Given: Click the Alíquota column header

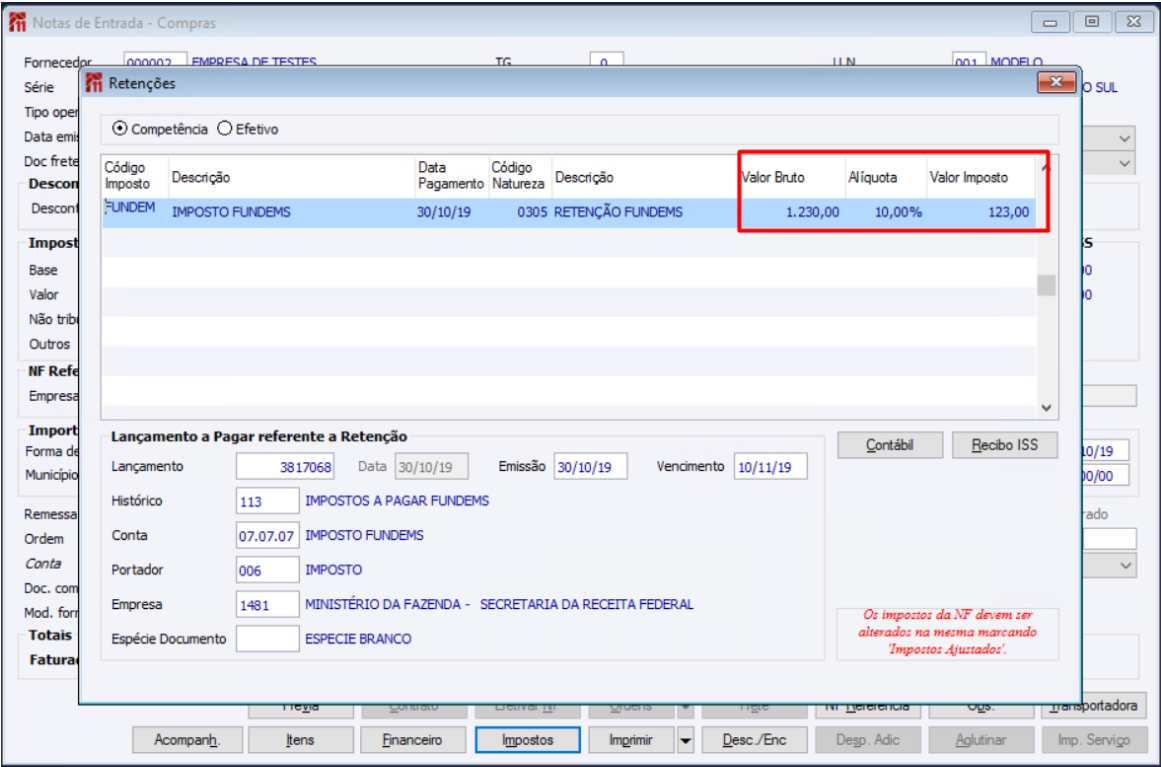Looking at the screenshot, I should pyautogui.click(x=886, y=176).
